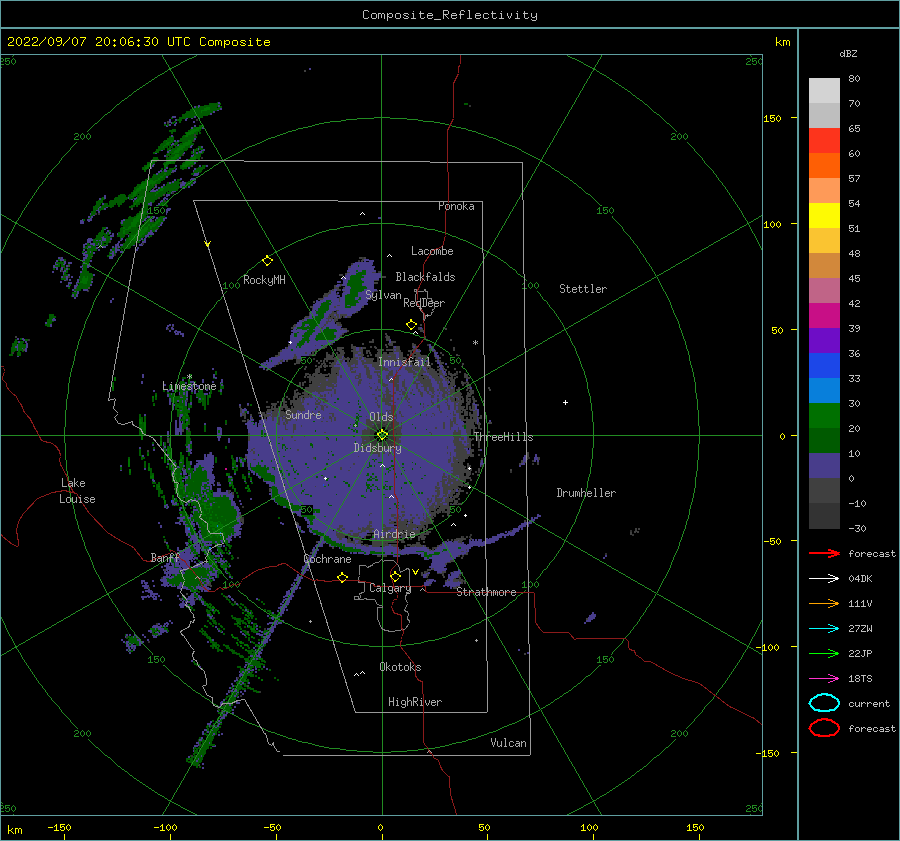Viewport: 900px width, 841px height.
Task: Click yellow diamond marker above Calgary label
Action: (x=395, y=576)
